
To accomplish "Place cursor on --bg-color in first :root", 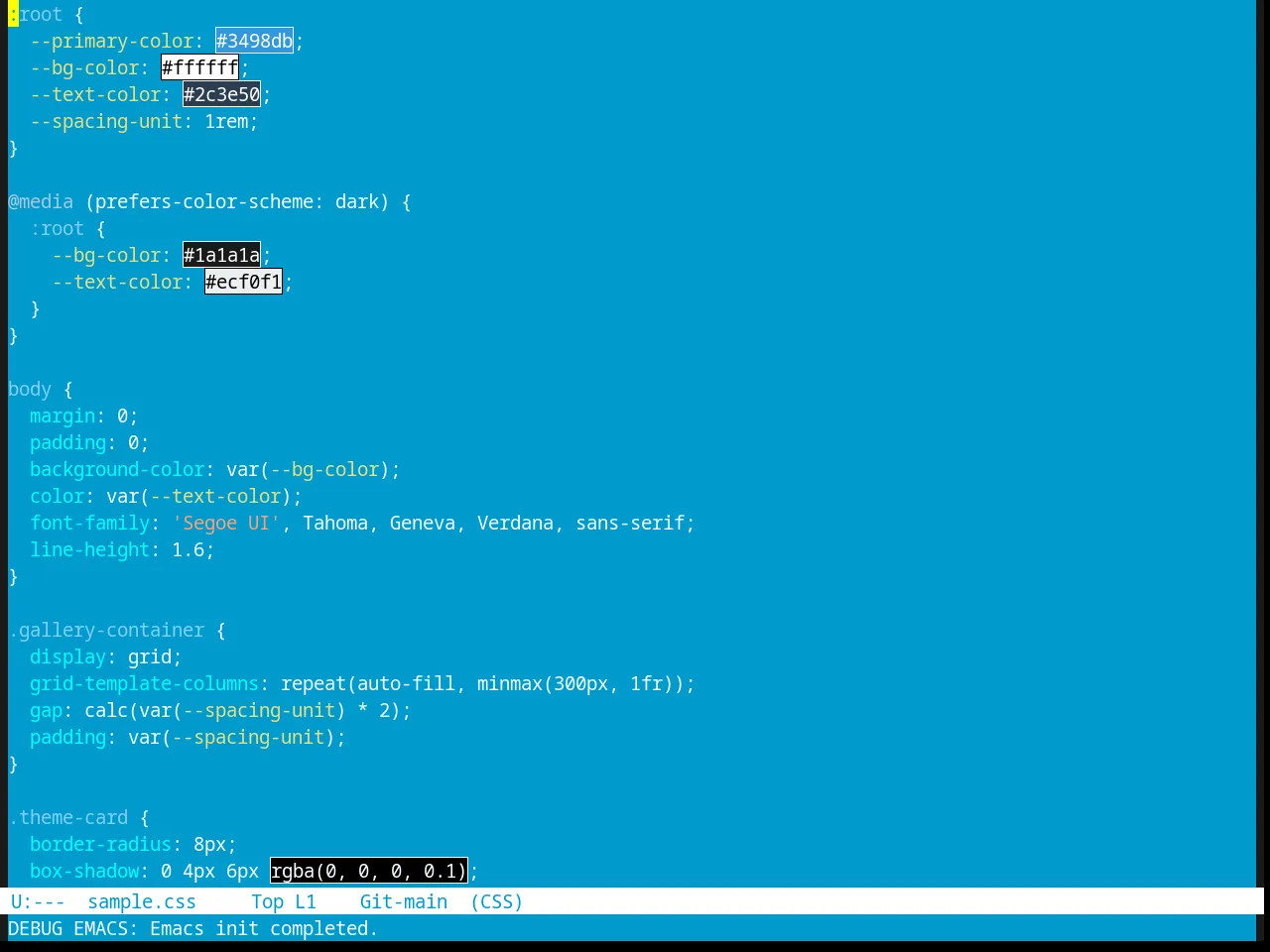I will tap(84, 67).
